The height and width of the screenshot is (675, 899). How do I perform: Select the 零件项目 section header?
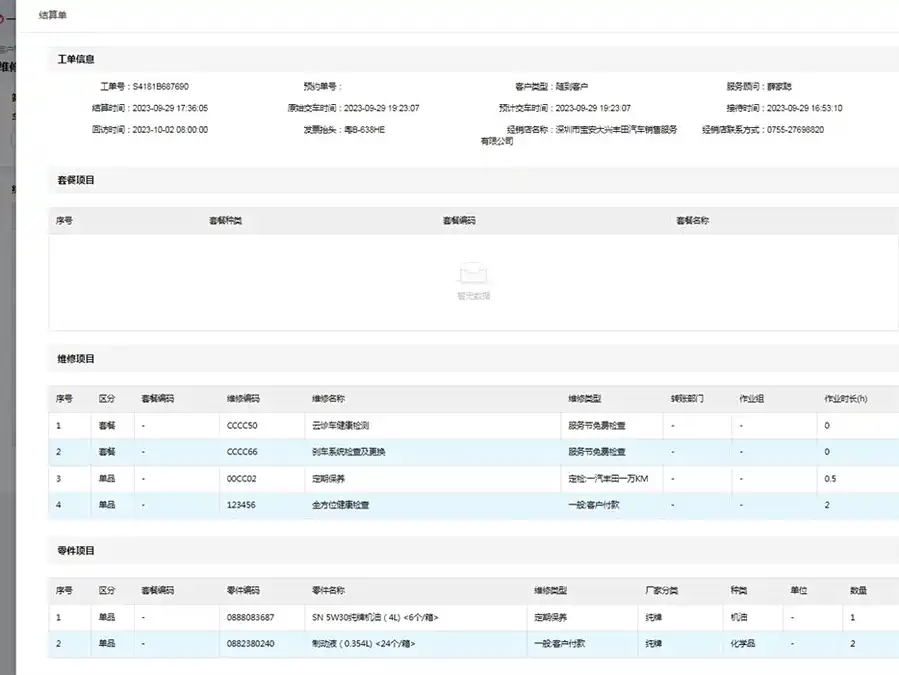tap(76, 551)
